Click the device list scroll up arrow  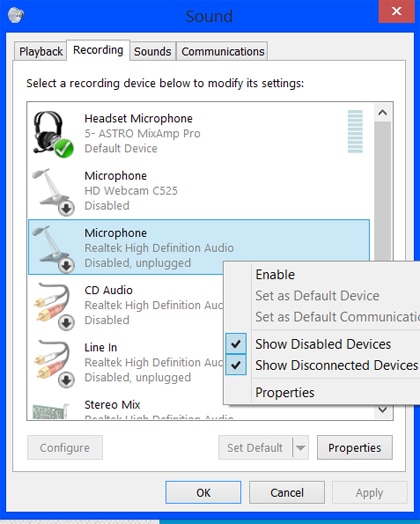coord(383,113)
